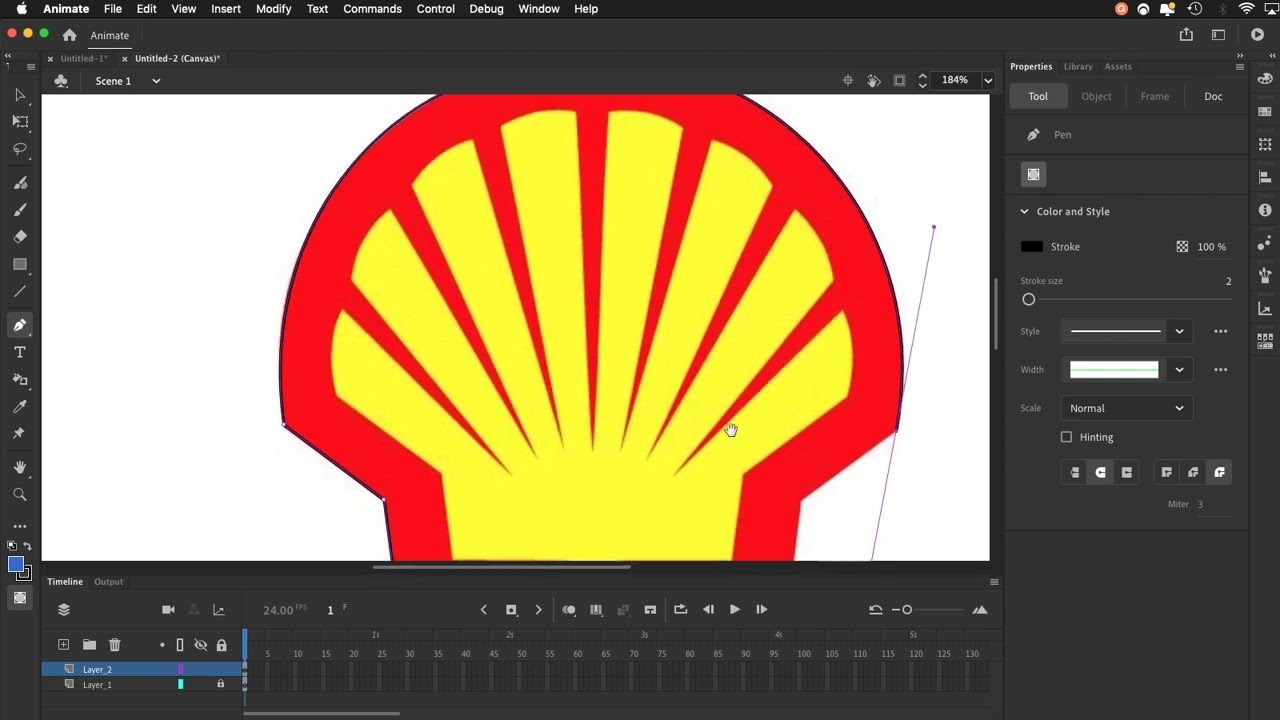1280x720 pixels.
Task: Open the Color panel palette icon
Action: (1265, 79)
